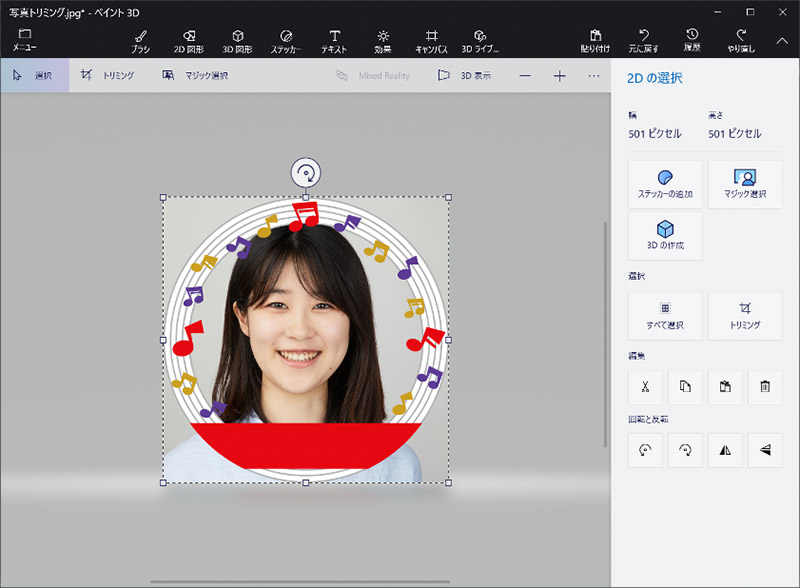
Task: Collapse the ribbon with the top chevron
Action: 782,40
